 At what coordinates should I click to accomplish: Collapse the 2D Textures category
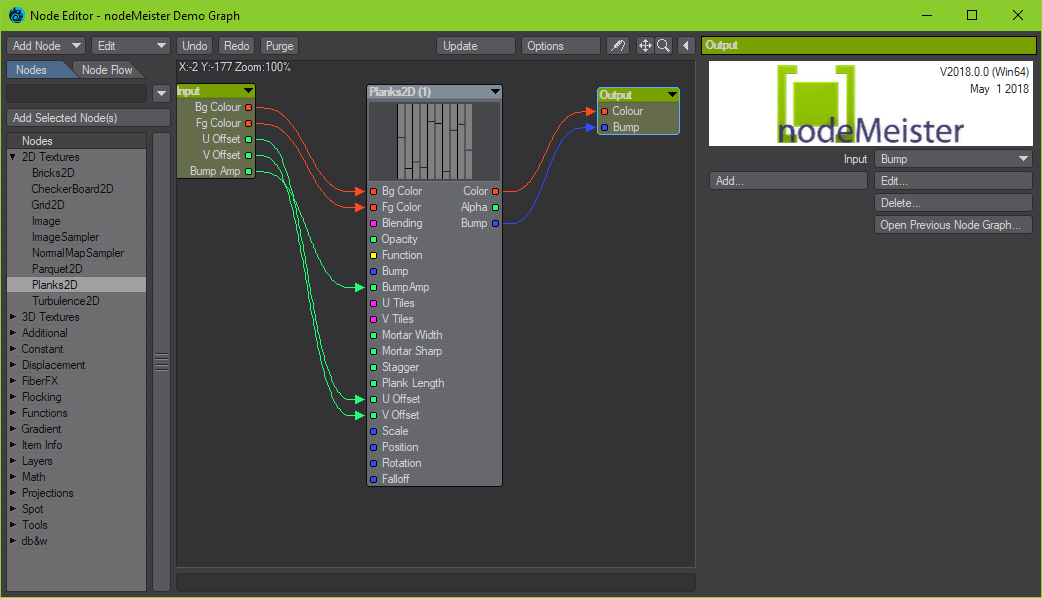(x=13, y=157)
